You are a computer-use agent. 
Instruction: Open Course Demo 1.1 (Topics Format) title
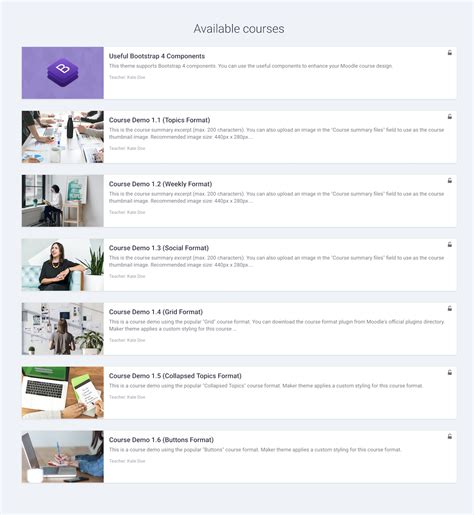(x=159, y=120)
